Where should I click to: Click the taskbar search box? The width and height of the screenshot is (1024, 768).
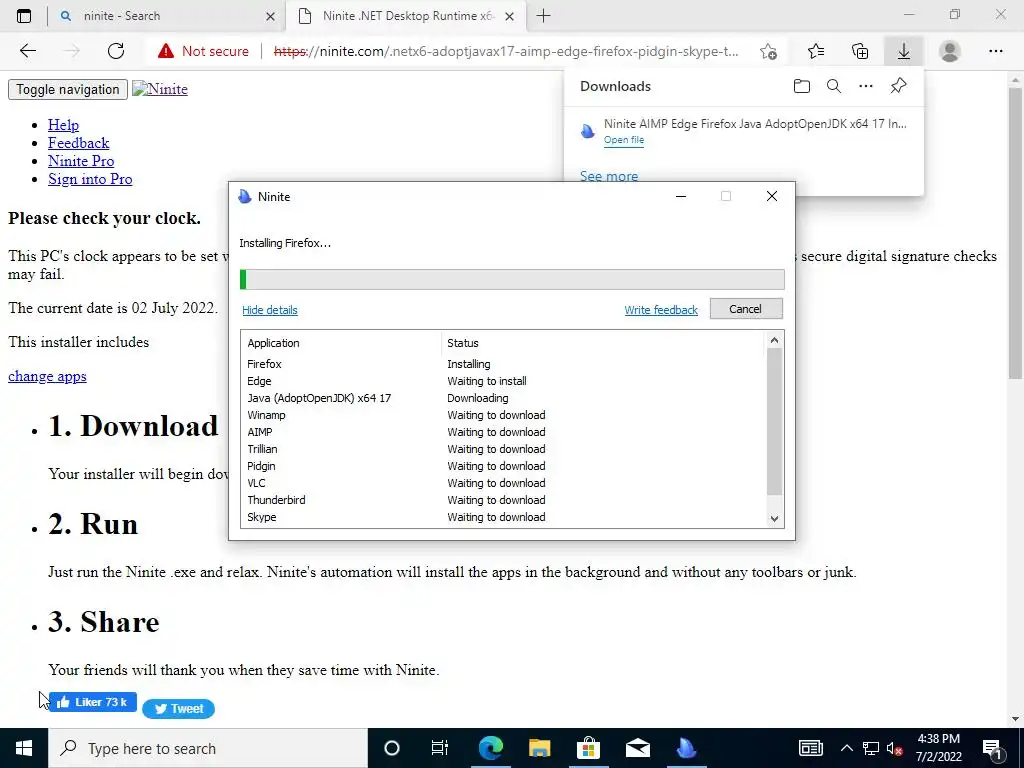[x=208, y=748]
